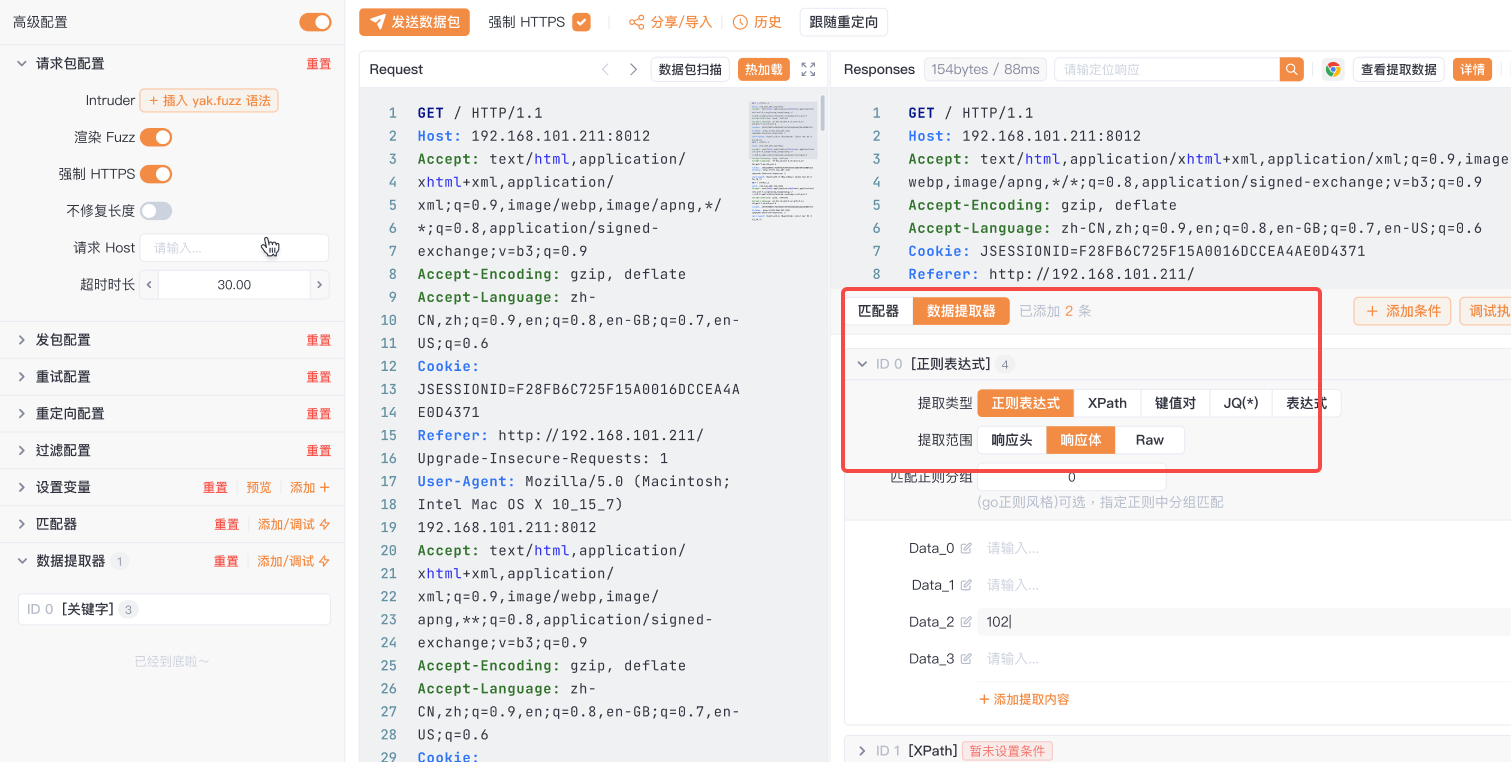Expand the 重定向配置 section
1511x762 pixels.
pyautogui.click(x=22, y=414)
